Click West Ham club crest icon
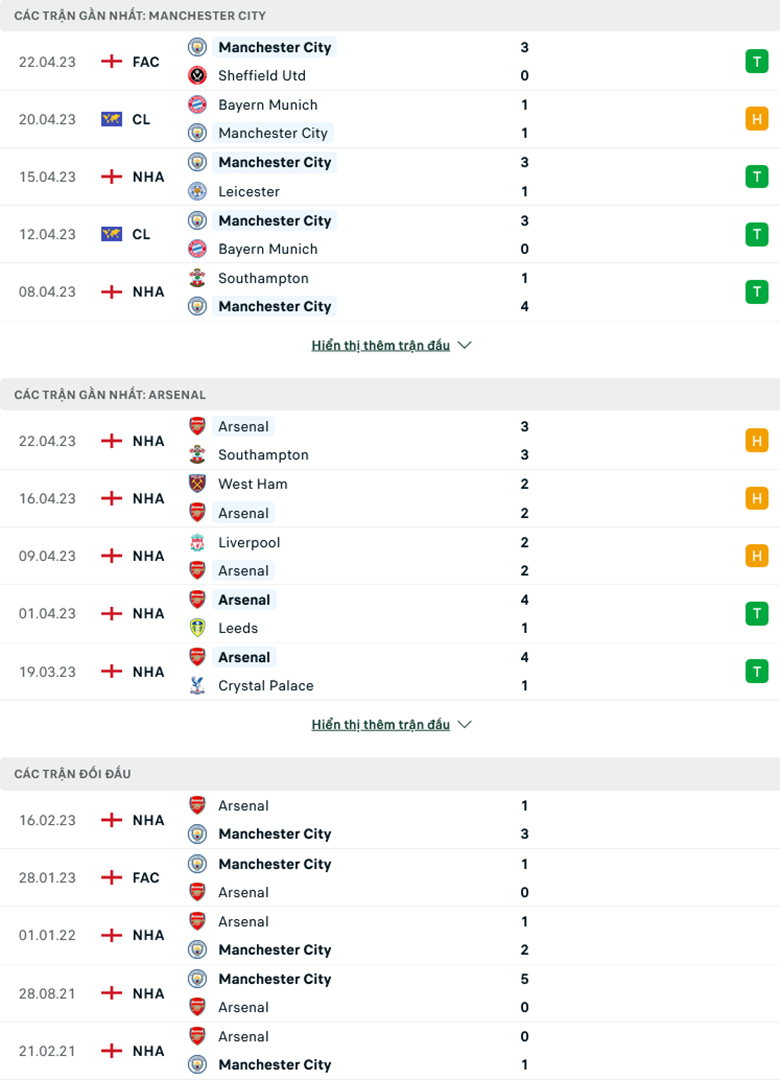Image resolution: width=780 pixels, height=1080 pixels. (x=197, y=484)
